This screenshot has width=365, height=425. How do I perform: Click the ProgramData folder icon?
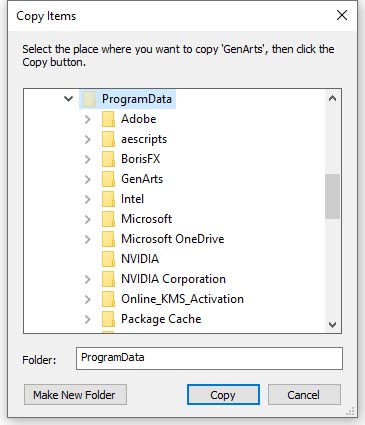(89, 99)
